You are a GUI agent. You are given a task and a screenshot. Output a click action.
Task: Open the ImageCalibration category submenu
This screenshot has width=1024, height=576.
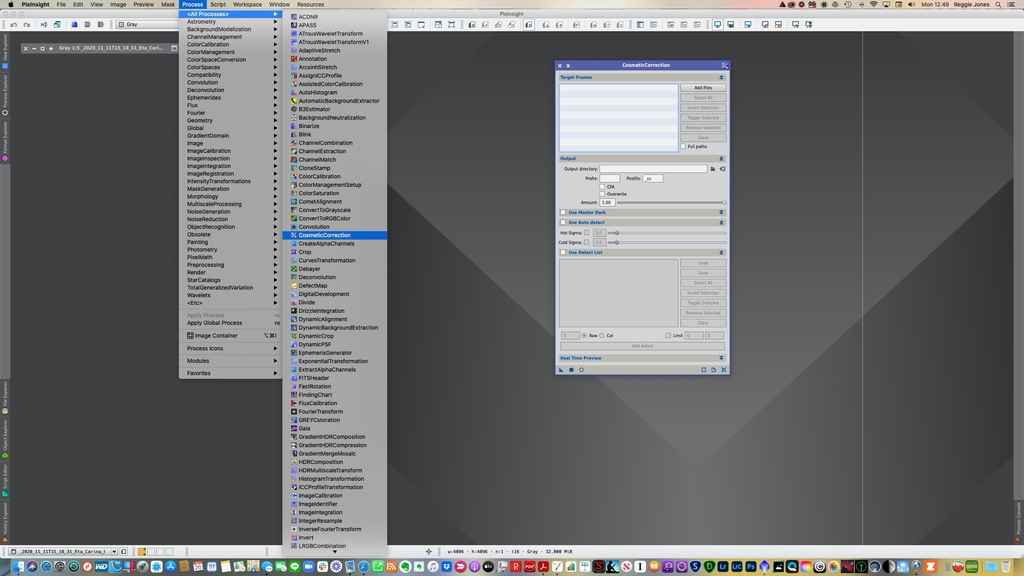(x=231, y=151)
